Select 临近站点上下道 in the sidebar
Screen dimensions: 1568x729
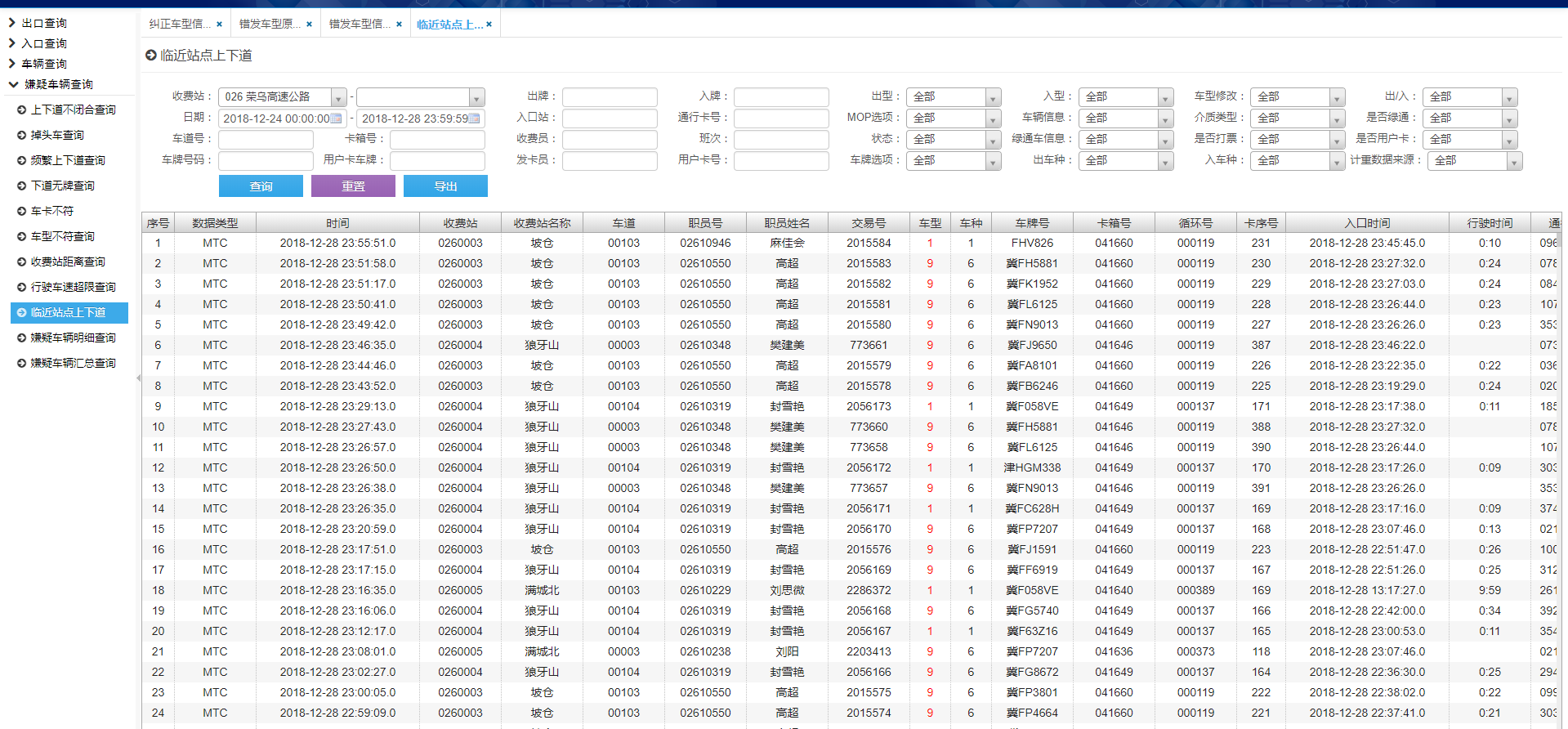tap(69, 312)
